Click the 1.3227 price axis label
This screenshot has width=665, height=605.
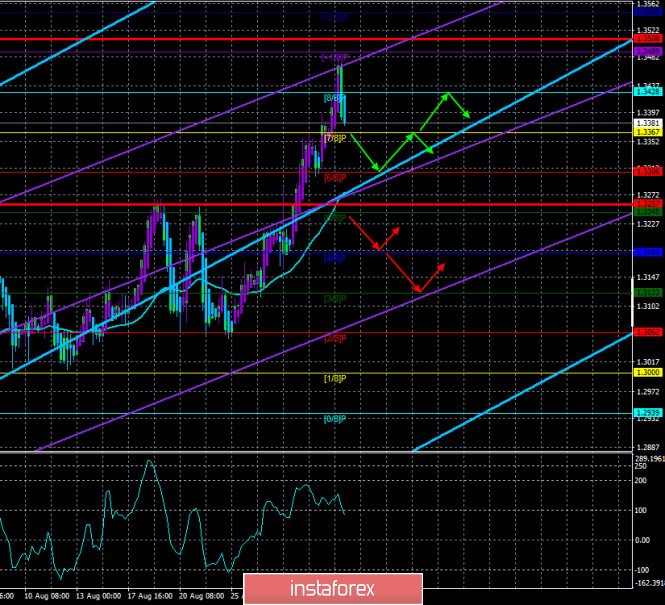point(648,224)
